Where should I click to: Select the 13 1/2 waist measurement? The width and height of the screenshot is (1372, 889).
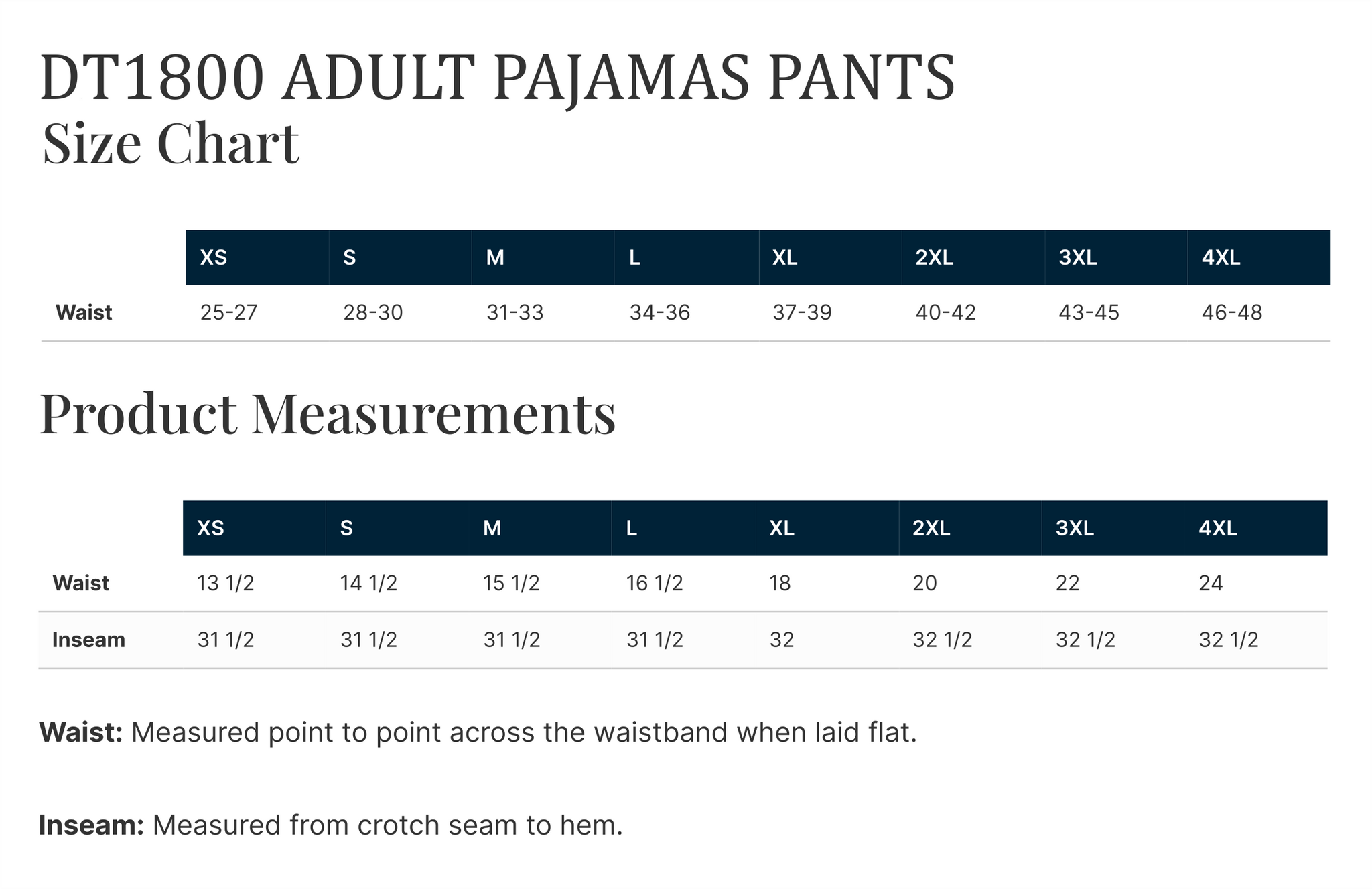226,584
